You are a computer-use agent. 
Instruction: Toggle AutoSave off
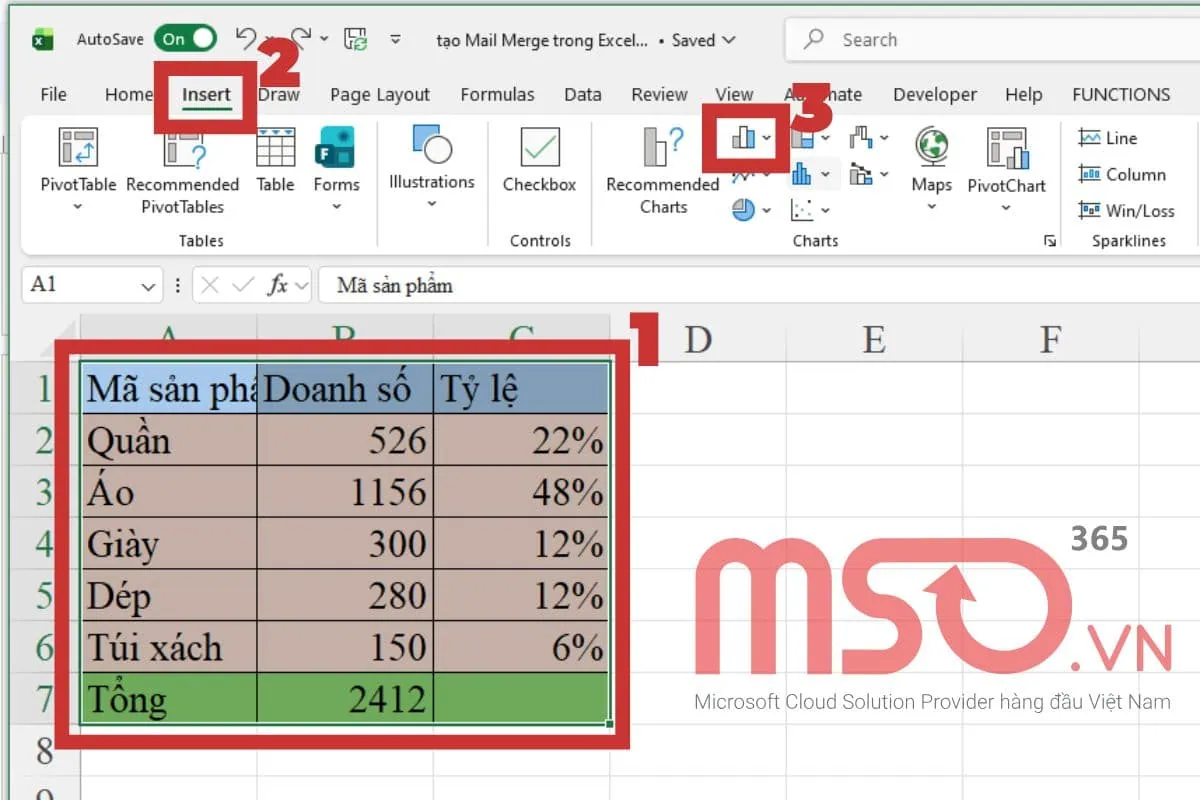pos(185,39)
